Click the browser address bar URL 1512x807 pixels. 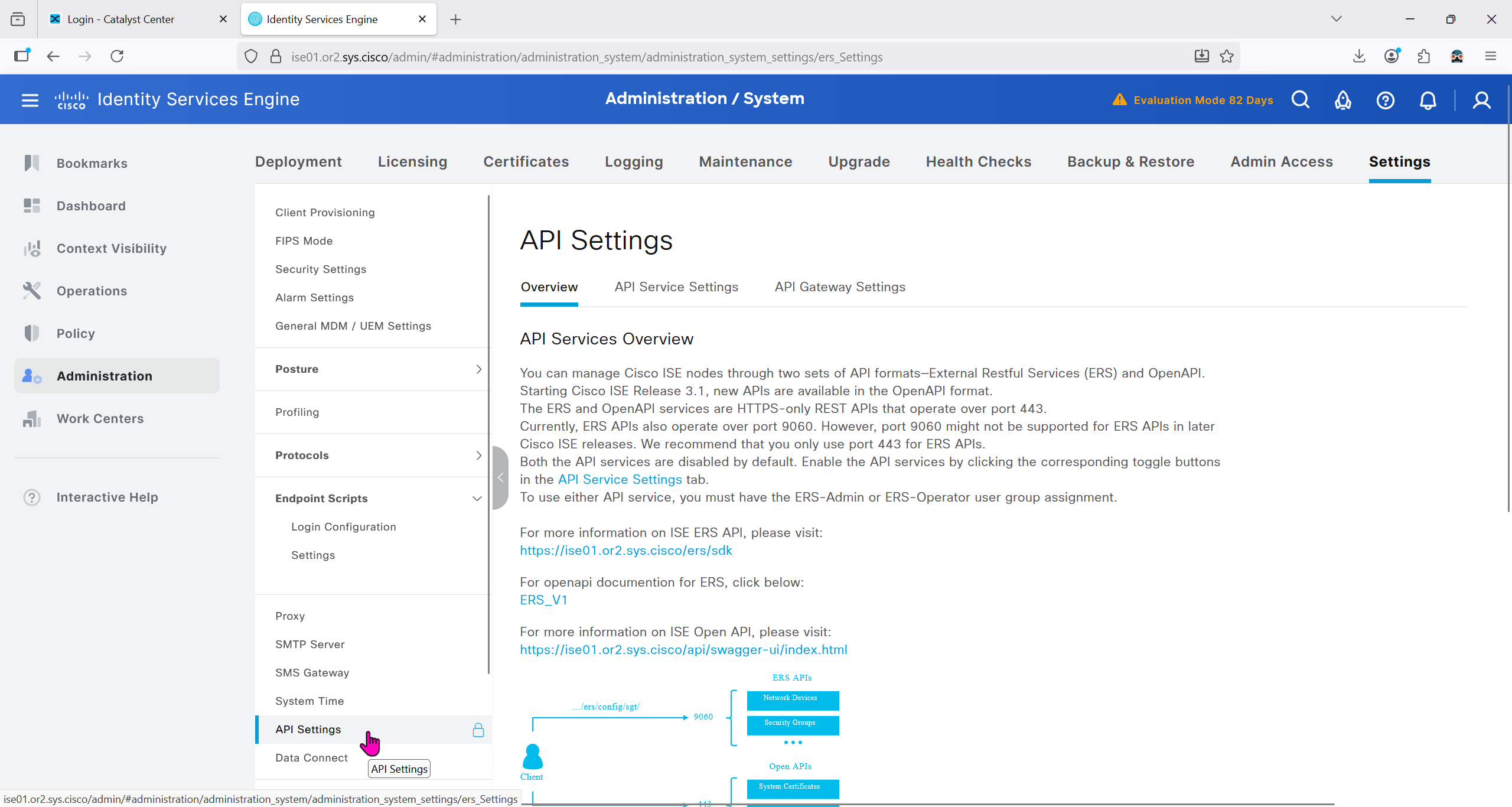[x=586, y=57]
